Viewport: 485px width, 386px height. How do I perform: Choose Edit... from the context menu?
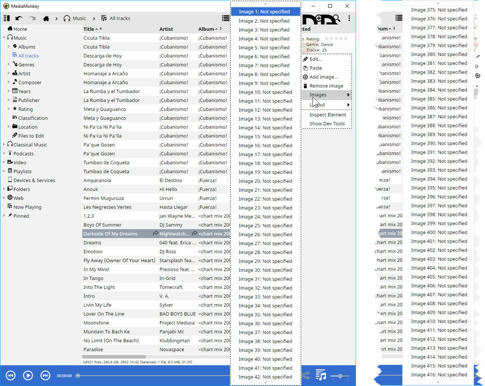pos(326,59)
